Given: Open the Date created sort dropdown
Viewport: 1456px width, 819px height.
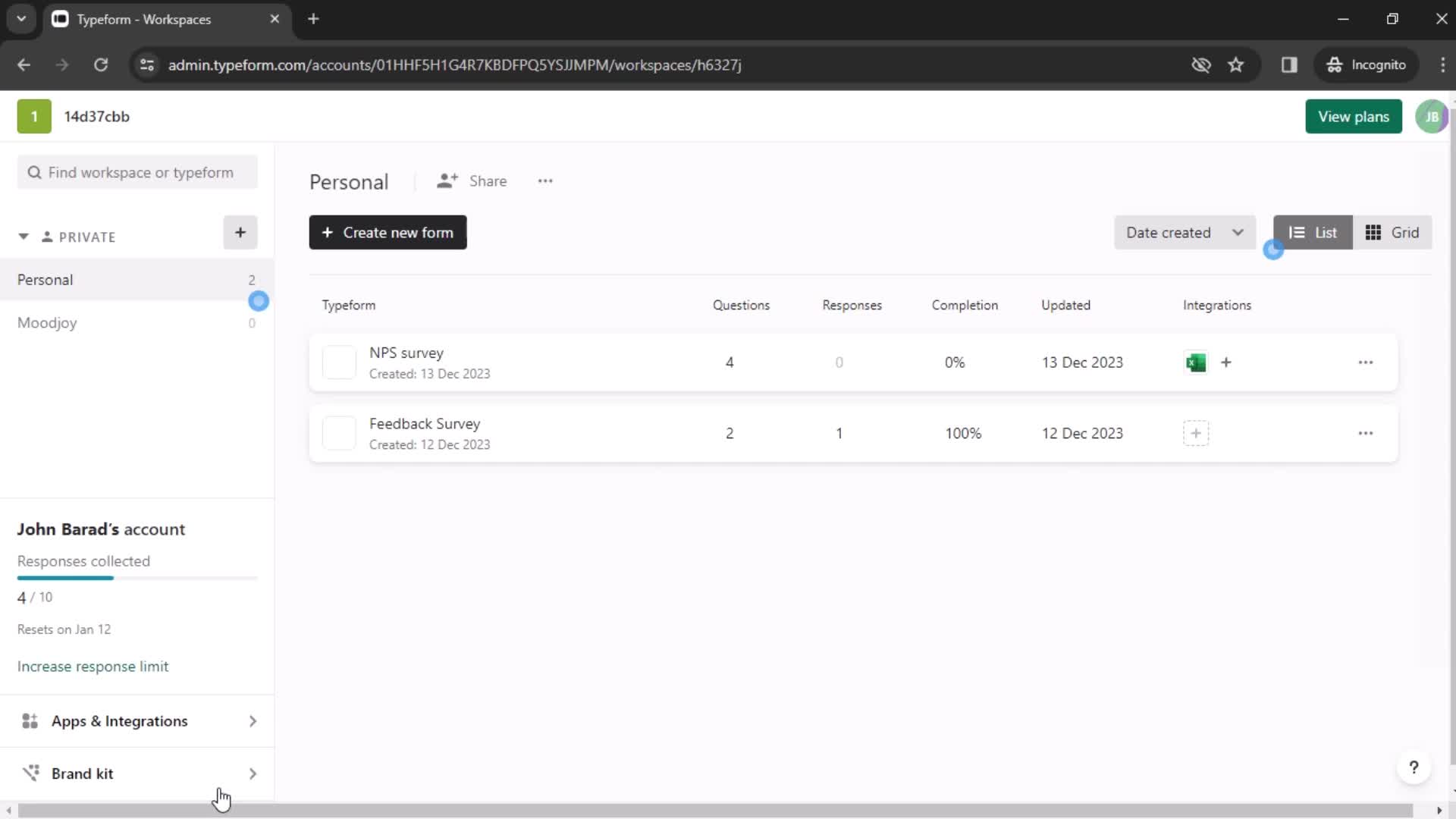Looking at the screenshot, I should click(1183, 232).
